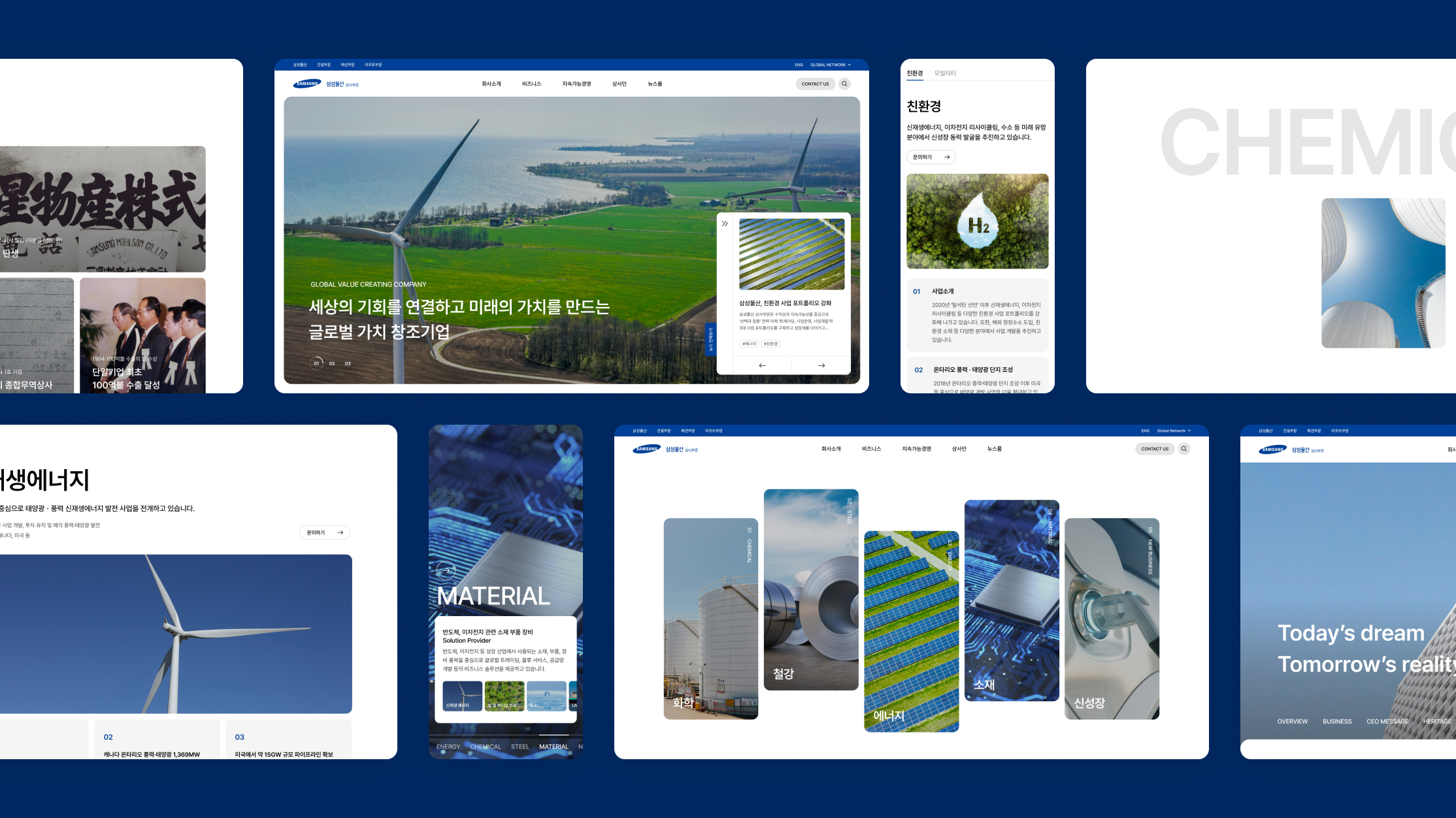Select slide indicator 01 on hero banner
Screen dimensions: 1456x818
[x=316, y=363]
